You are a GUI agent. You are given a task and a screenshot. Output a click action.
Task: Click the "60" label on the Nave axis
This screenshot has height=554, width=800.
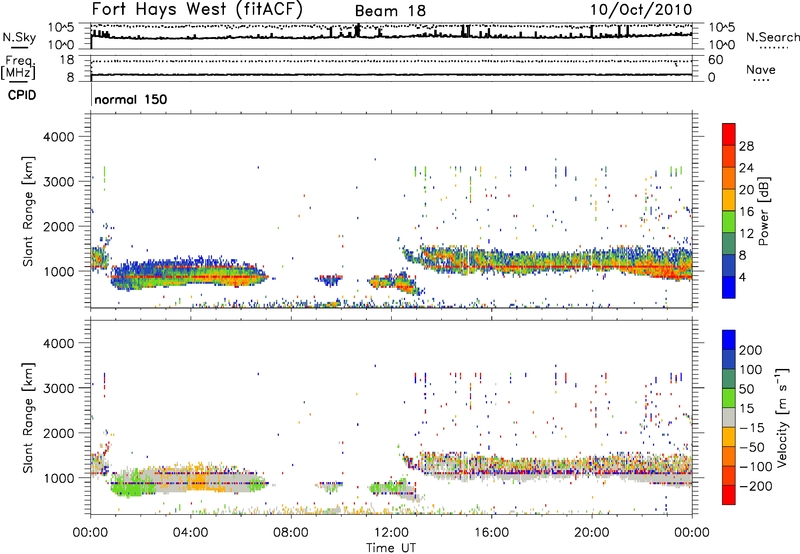coord(715,60)
